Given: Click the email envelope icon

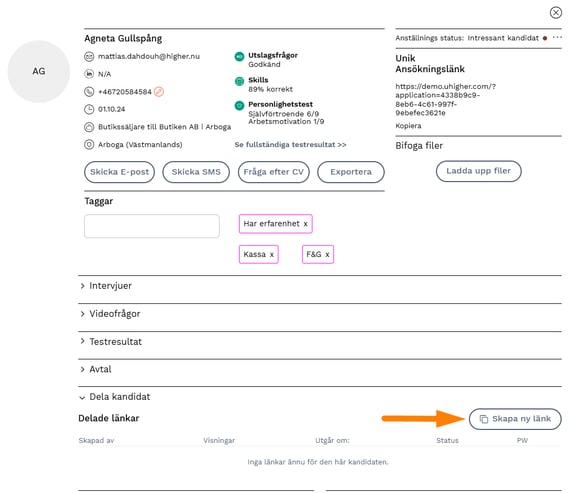Looking at the screenshot, I should click(x=89, y=56).
